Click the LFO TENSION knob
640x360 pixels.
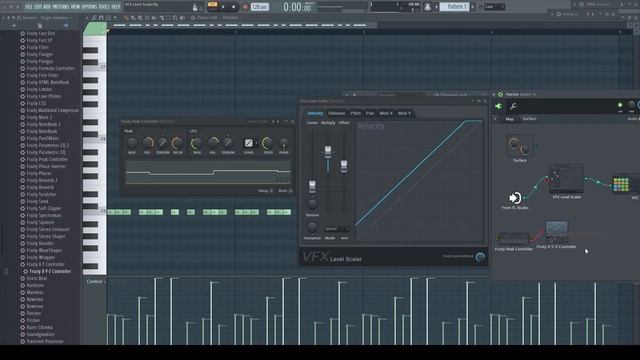pos(228,143)
